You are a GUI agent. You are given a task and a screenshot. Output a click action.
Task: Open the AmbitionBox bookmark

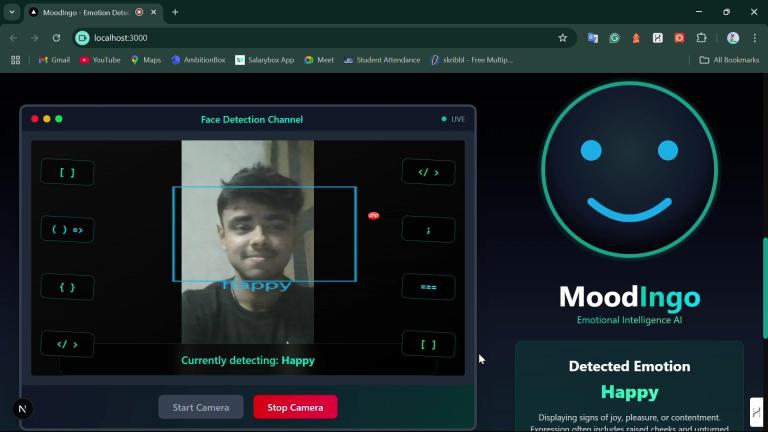coord(198,60)
